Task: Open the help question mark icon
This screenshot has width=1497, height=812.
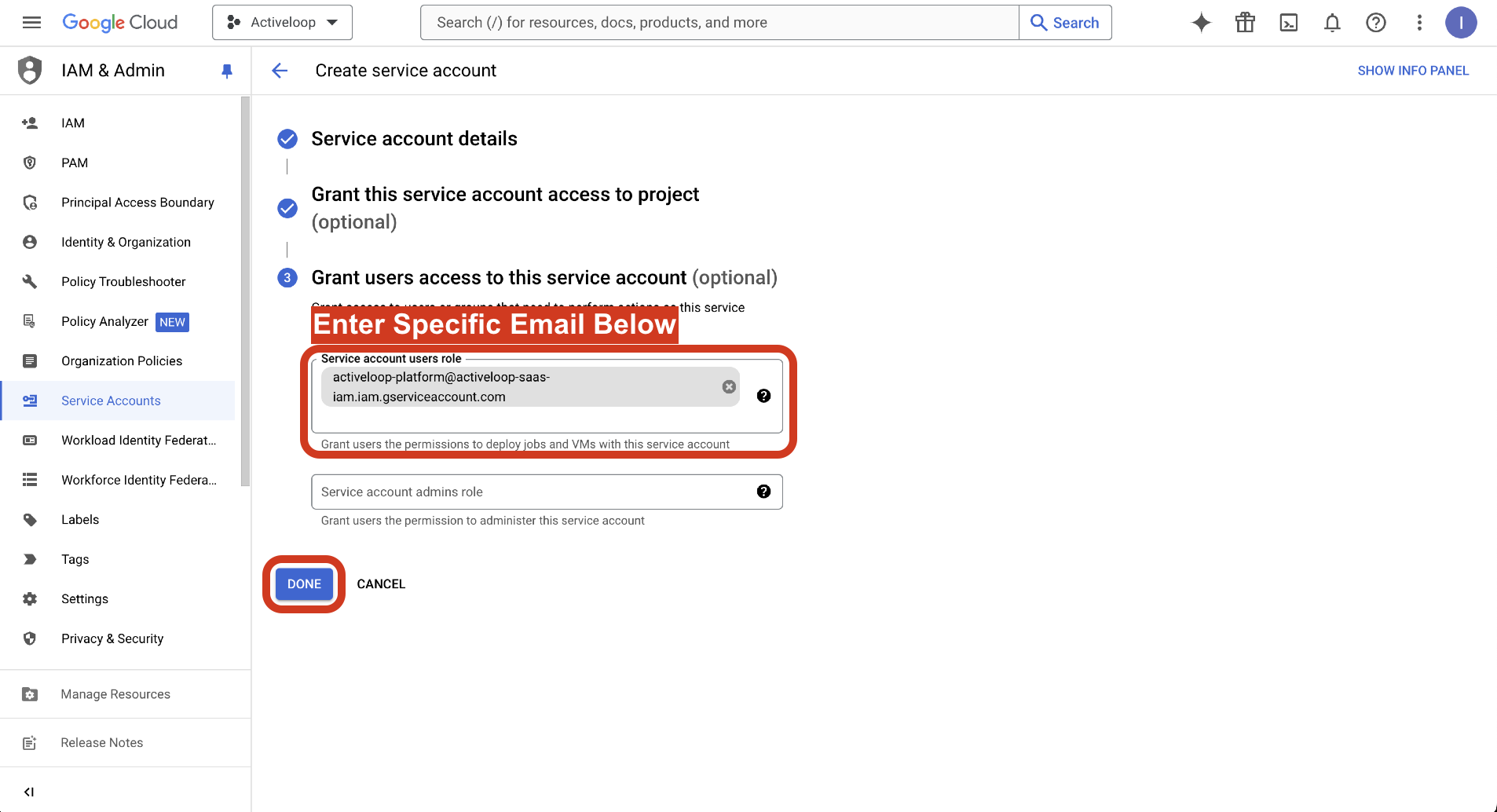Action: pos(1376,23)
